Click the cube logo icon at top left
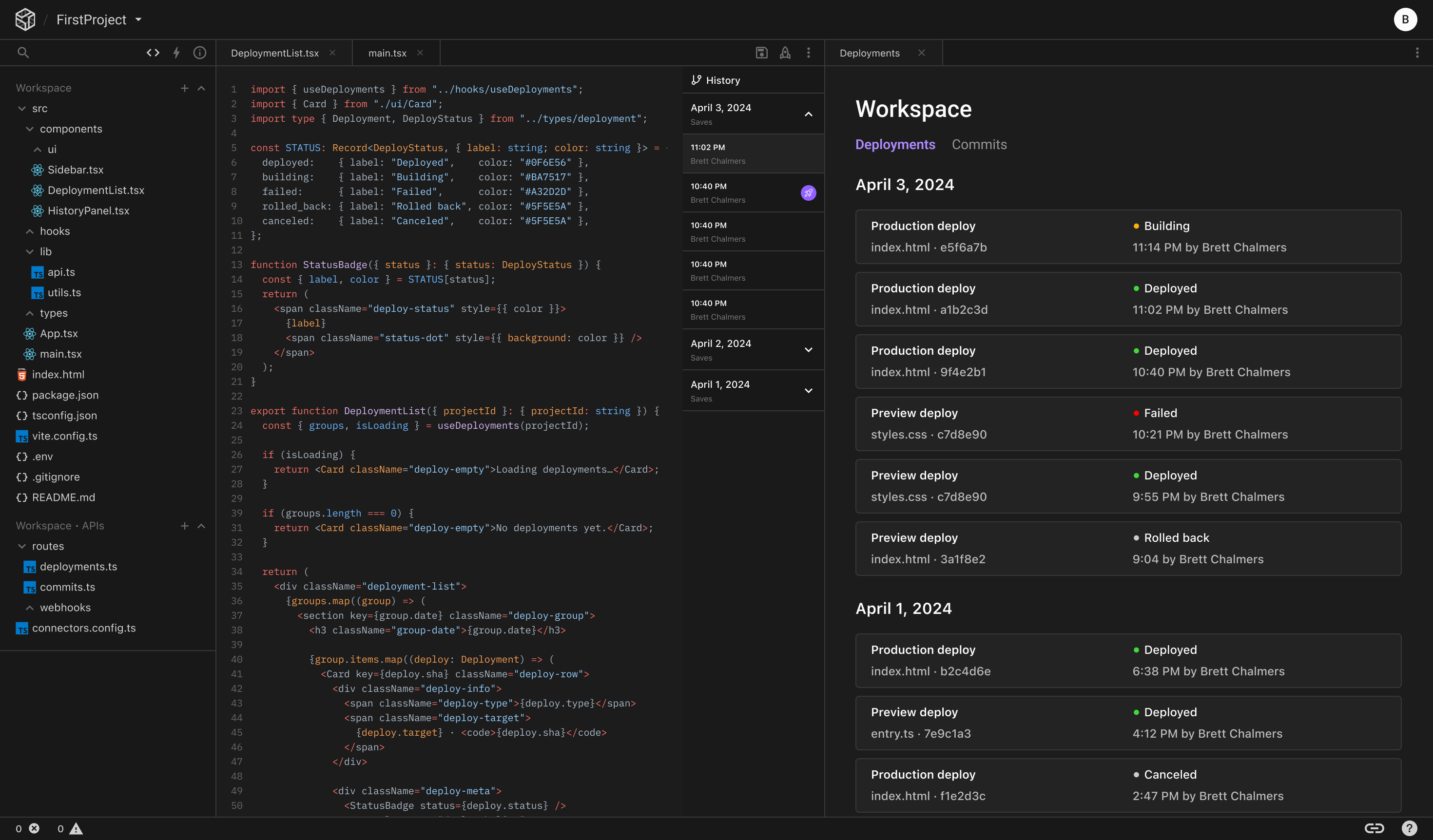 (x=25, y=19)
